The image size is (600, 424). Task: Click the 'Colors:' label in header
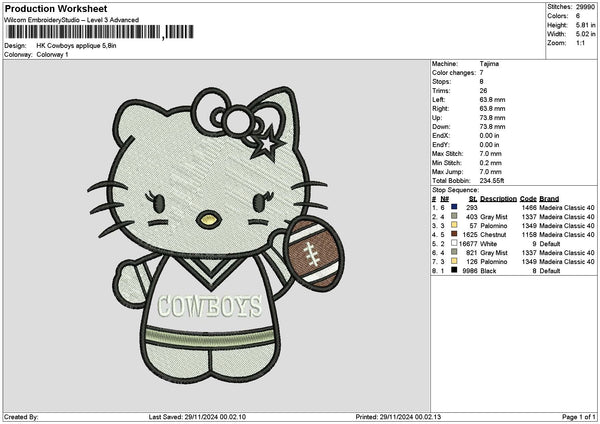click(558, 16)
